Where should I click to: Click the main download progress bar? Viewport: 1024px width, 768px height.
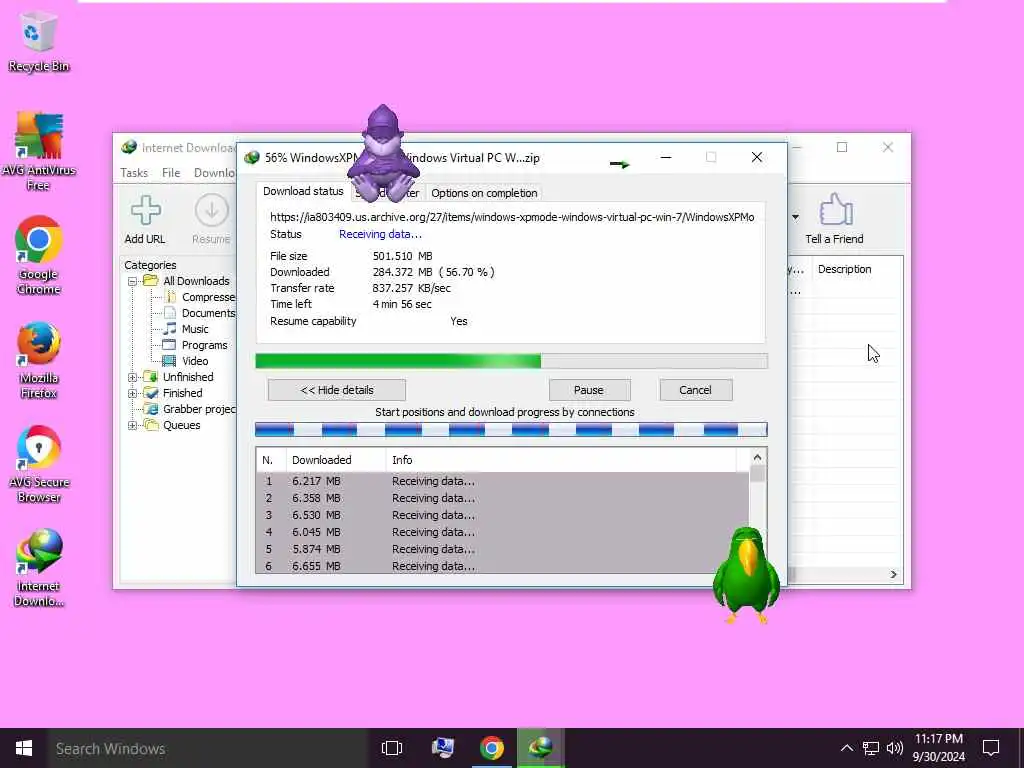click(x=511, y=361)
